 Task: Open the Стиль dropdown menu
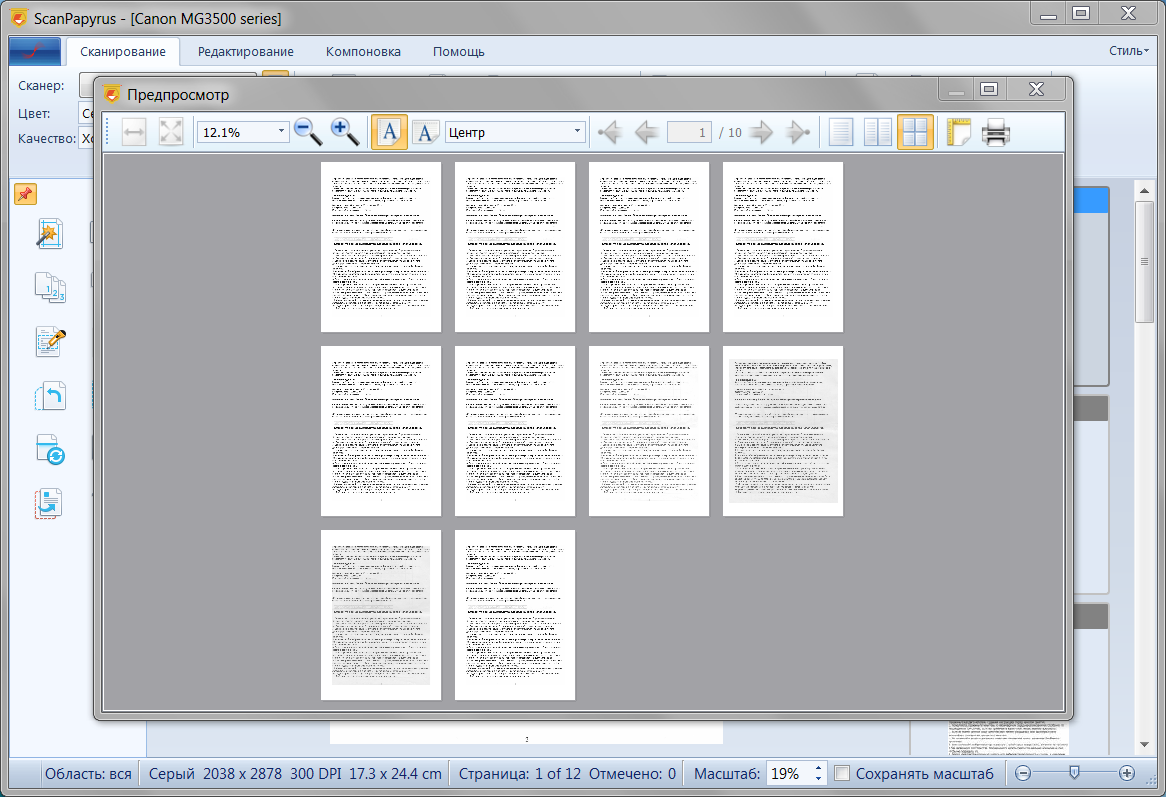[x=1129, y=51]
